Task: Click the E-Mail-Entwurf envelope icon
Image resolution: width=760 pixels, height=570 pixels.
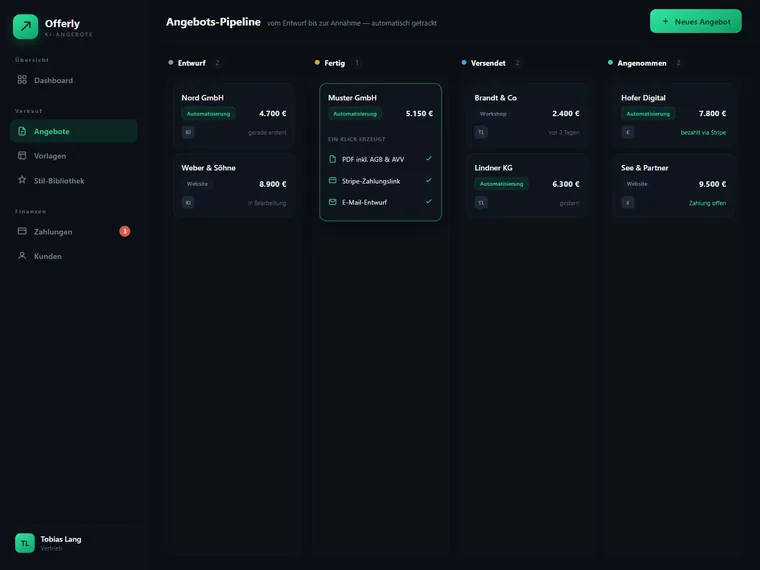Action: coord(332,202)
